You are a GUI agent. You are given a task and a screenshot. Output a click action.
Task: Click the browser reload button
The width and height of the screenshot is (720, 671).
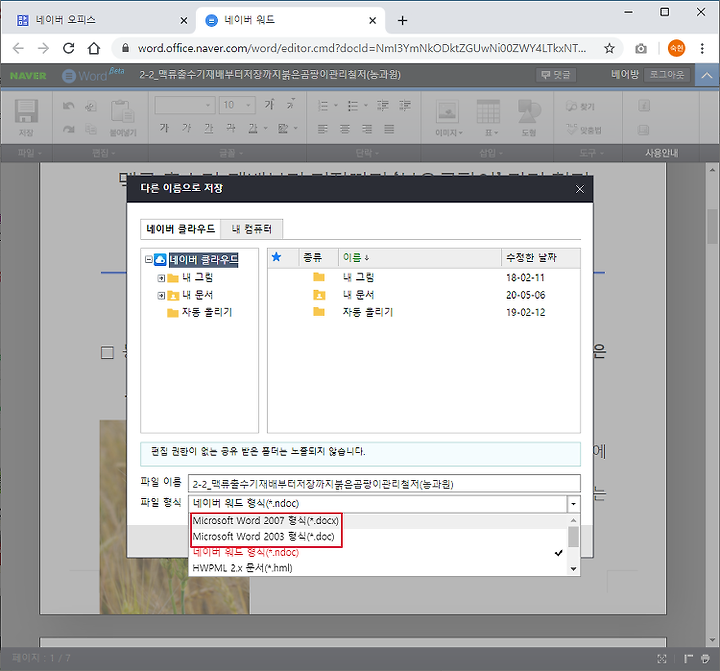point(68,48)
